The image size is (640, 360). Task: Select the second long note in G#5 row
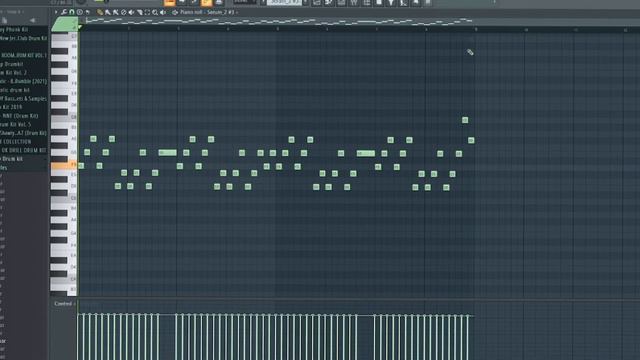[x=366, y=153]
